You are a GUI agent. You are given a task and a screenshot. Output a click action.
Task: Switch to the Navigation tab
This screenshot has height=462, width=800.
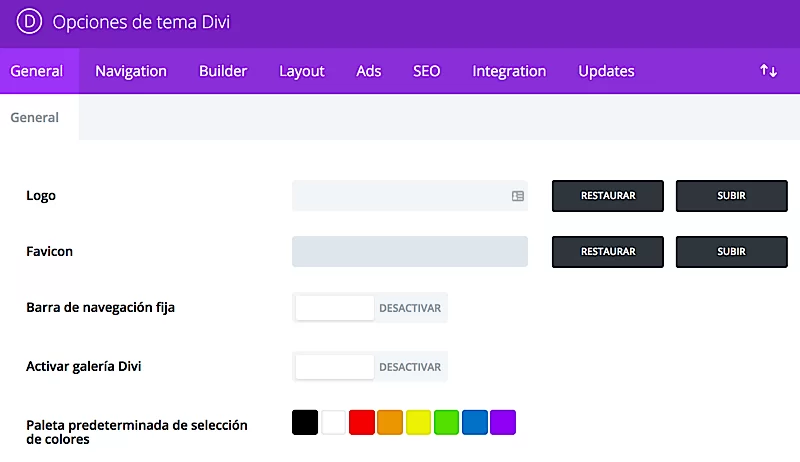[x=131, y=71]
